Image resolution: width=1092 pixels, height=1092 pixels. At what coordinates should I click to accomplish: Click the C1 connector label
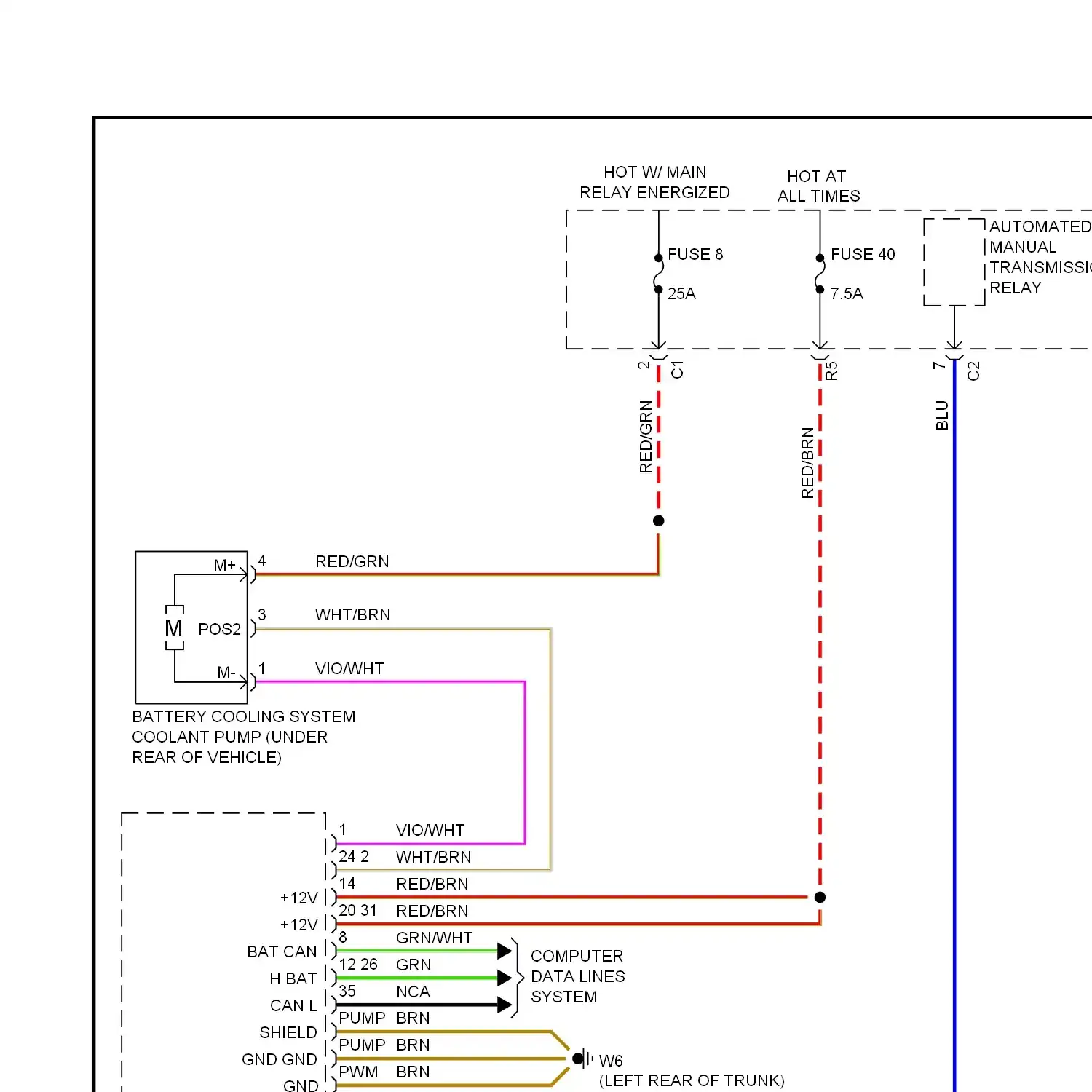click(x=677, y=370)
